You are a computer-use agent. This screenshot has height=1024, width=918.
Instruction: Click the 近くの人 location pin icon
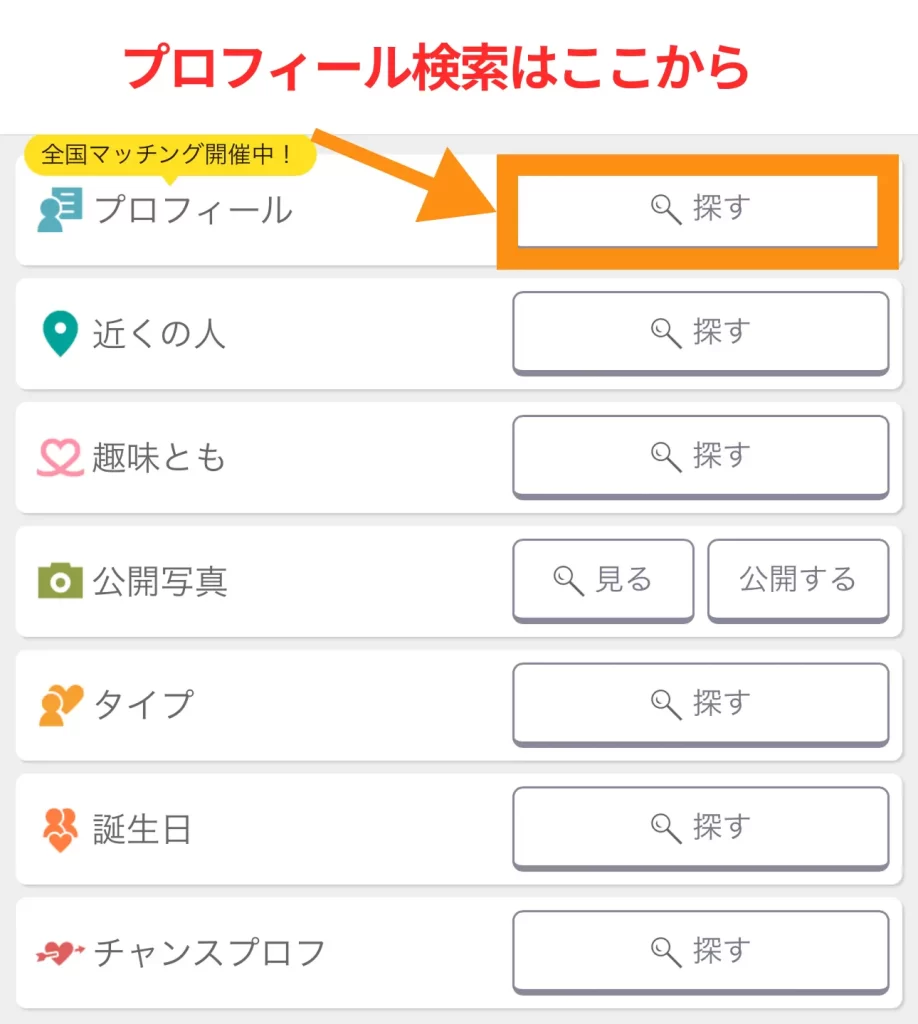click(60, 333)
